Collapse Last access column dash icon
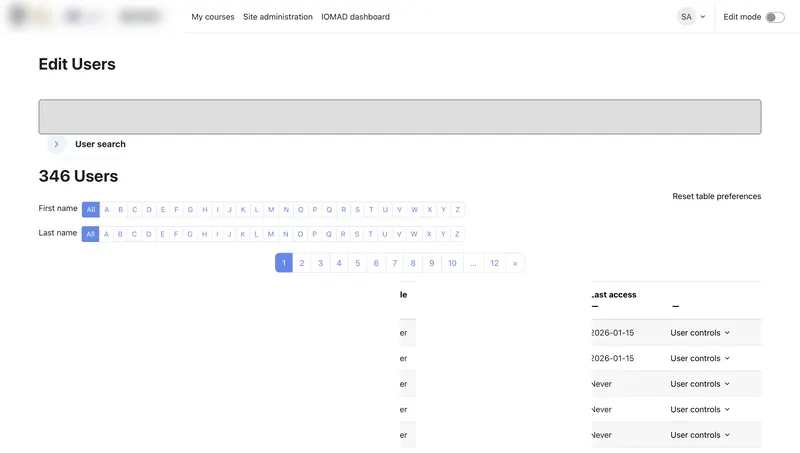800x453 pixels. click(x=595, y=307)
